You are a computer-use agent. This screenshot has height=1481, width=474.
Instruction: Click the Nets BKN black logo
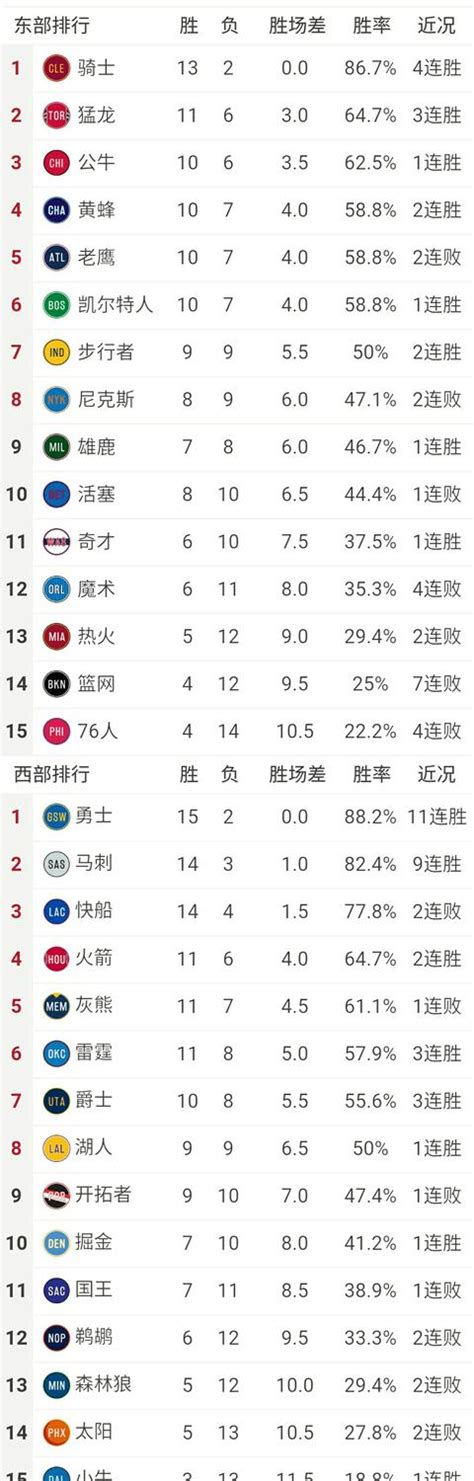coord(57,684)
